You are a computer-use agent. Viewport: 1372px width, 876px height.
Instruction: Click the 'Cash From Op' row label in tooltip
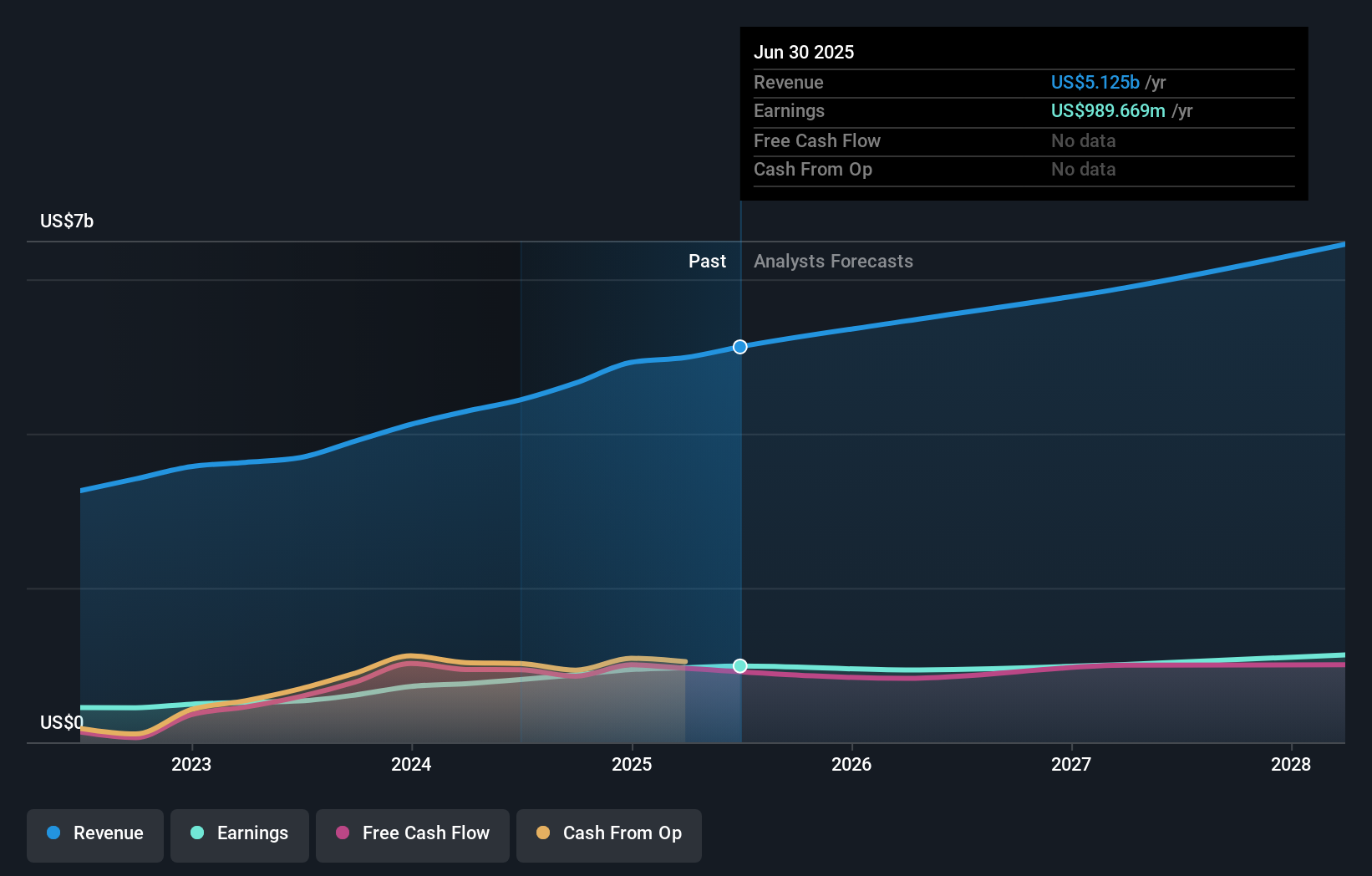813,169
